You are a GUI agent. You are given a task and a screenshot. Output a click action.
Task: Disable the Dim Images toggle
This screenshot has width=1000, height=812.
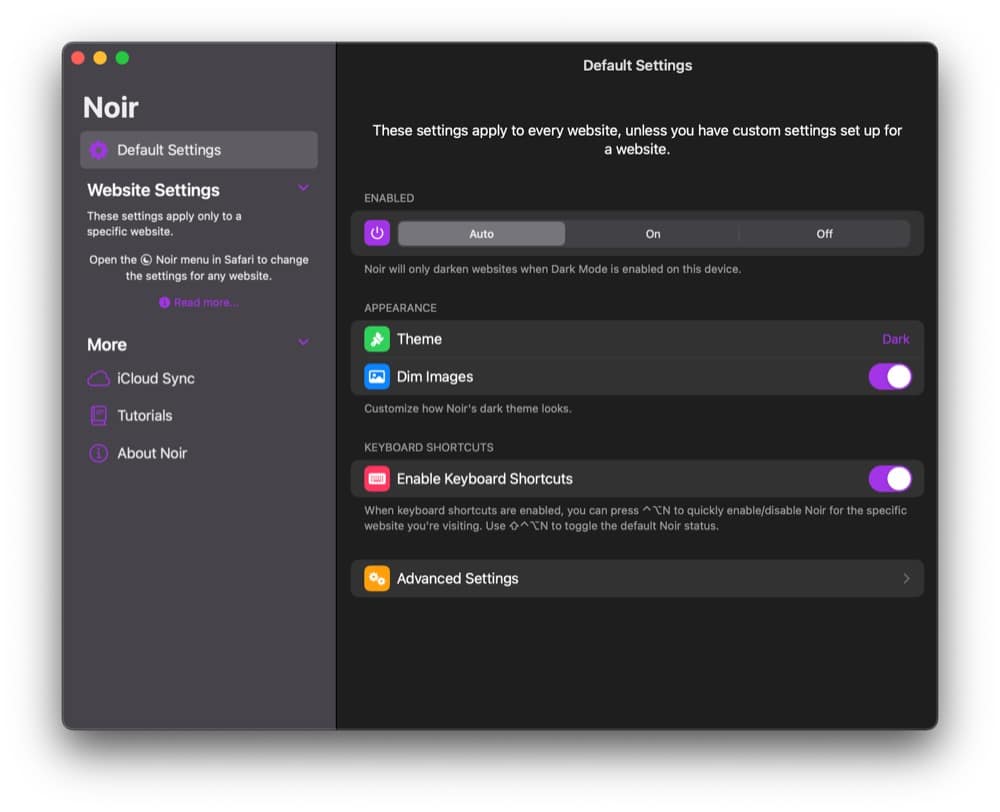pos(889,377)
